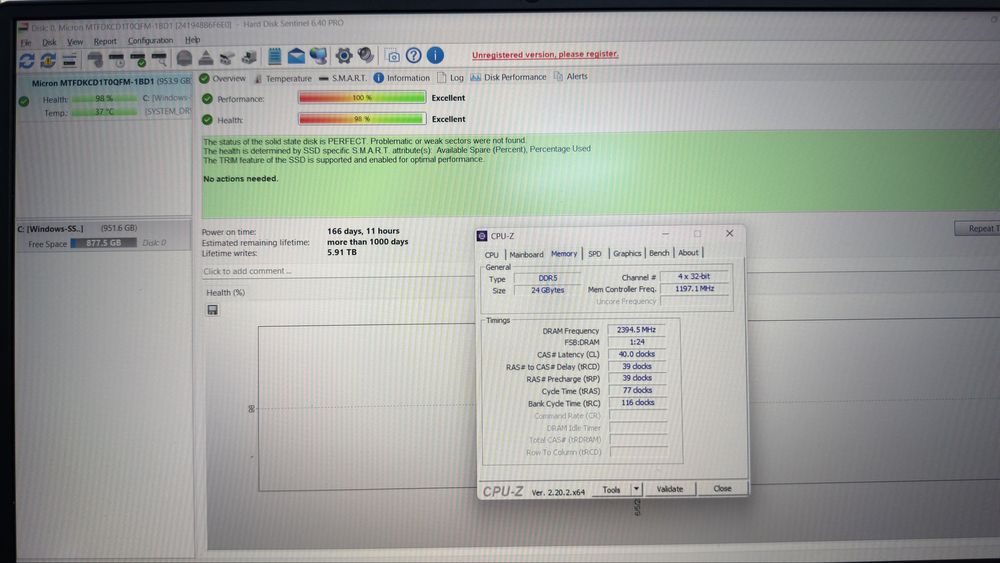Open the File menu
The image size is (1000, 563).
point(26,43)
